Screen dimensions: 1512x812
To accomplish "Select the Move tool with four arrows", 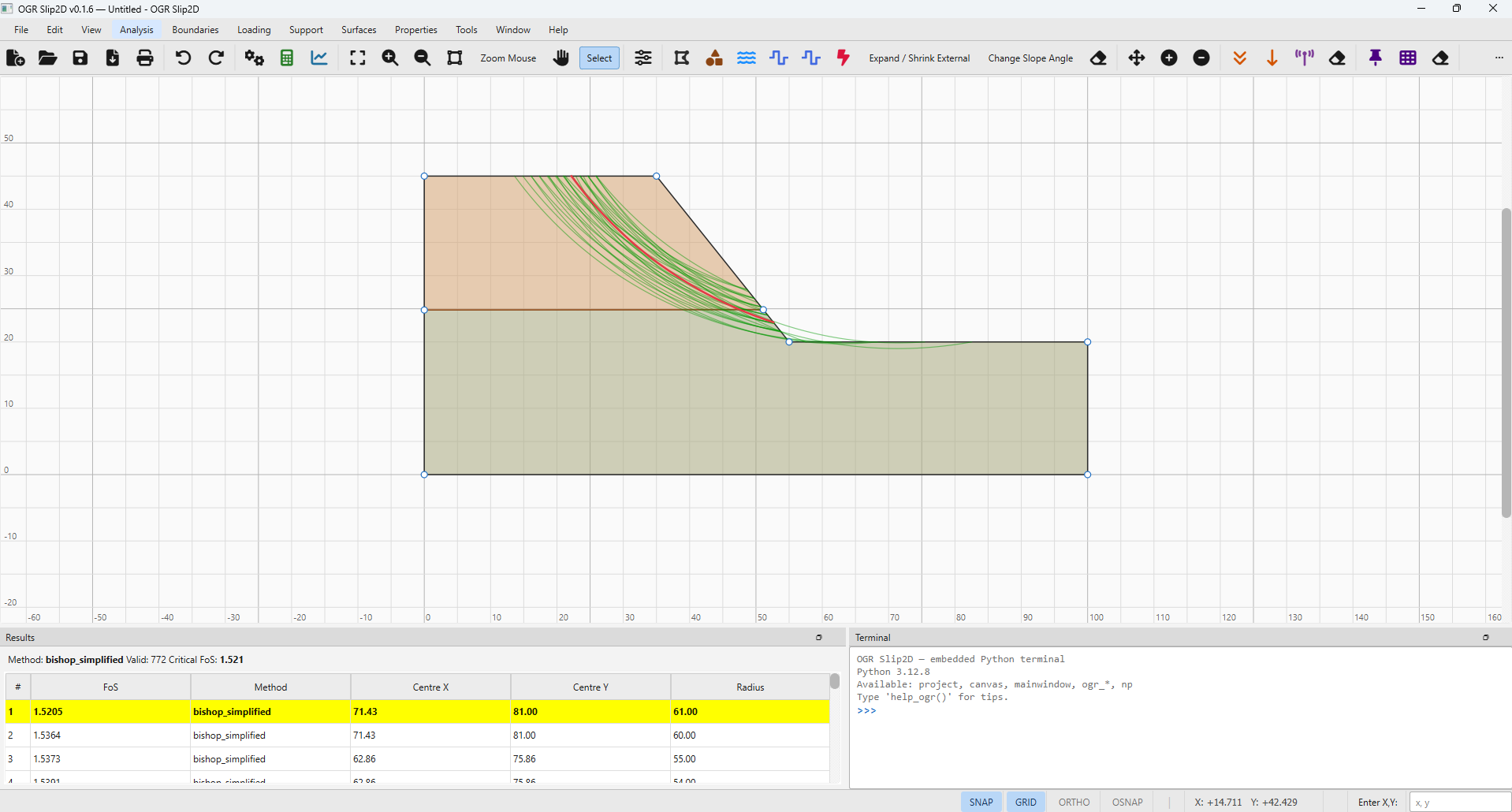I will point(1136,58).
